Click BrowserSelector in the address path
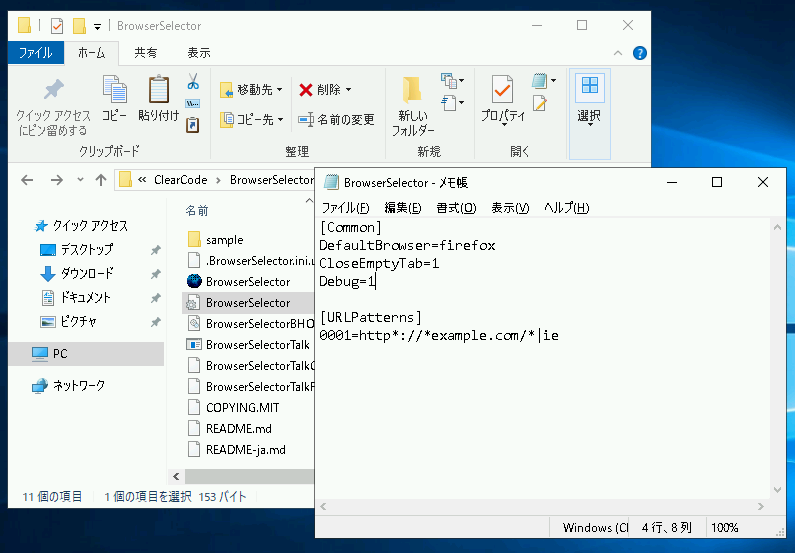The width and height of the screenshot is (795, 553). [272, 180]
